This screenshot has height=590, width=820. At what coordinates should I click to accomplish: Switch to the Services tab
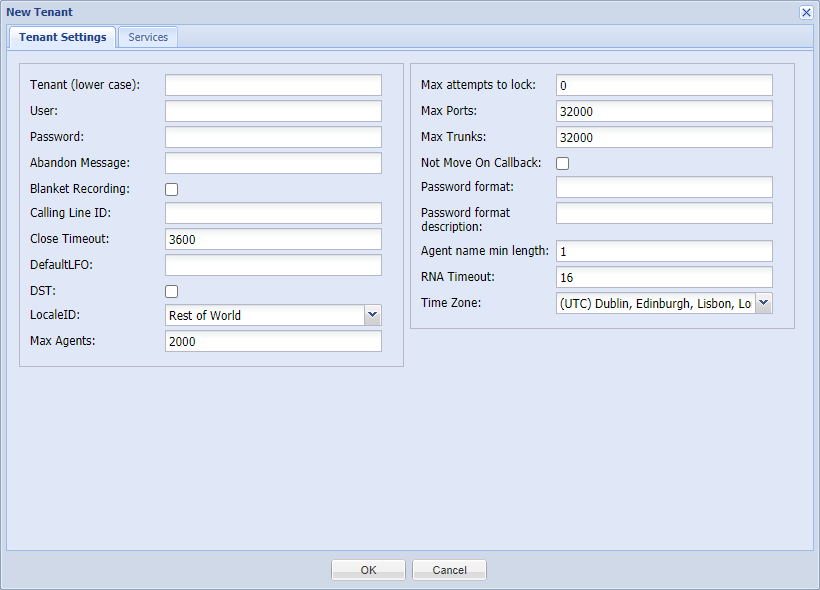click(148, 37)
